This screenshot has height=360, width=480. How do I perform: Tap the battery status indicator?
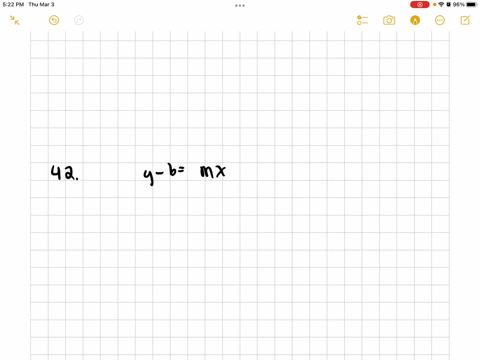(x=472, y=5)
